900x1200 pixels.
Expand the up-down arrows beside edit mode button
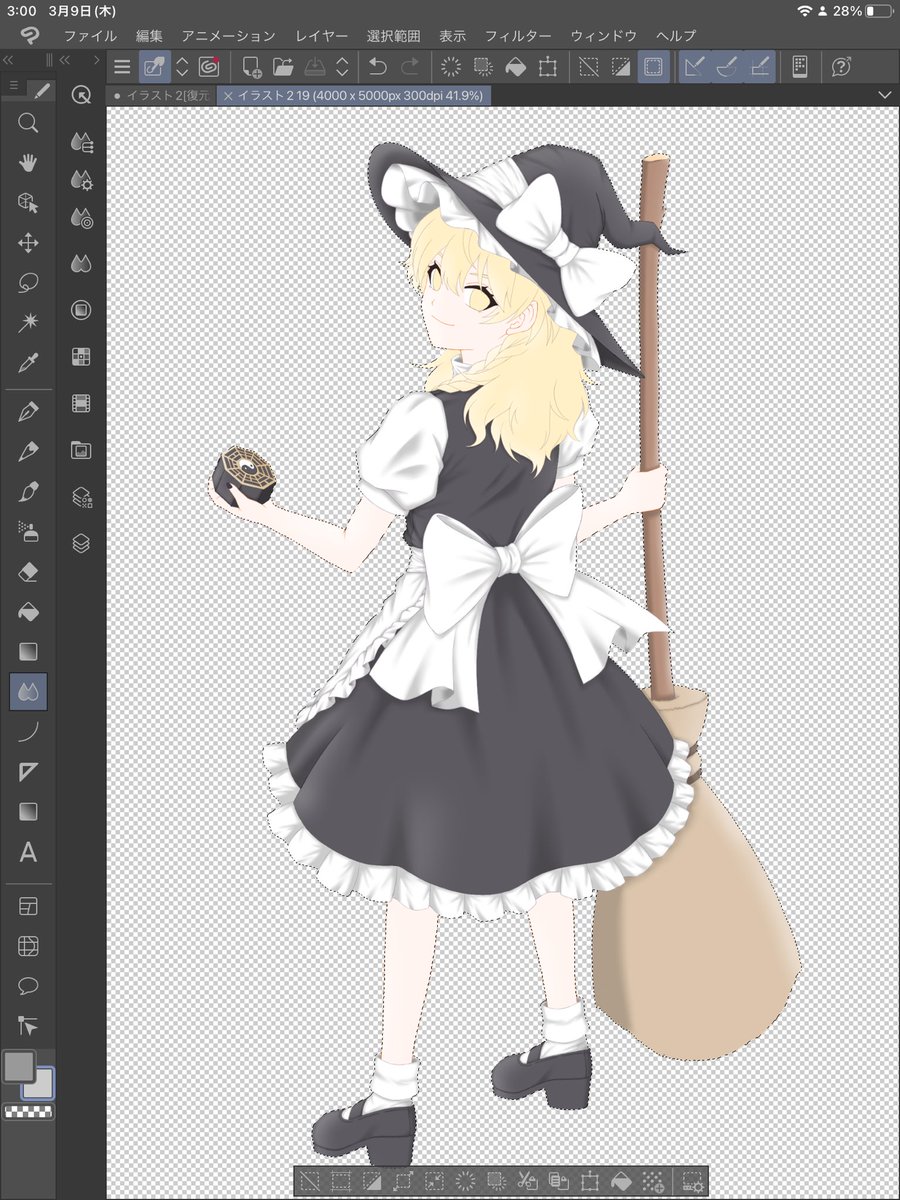pos(183,67)
